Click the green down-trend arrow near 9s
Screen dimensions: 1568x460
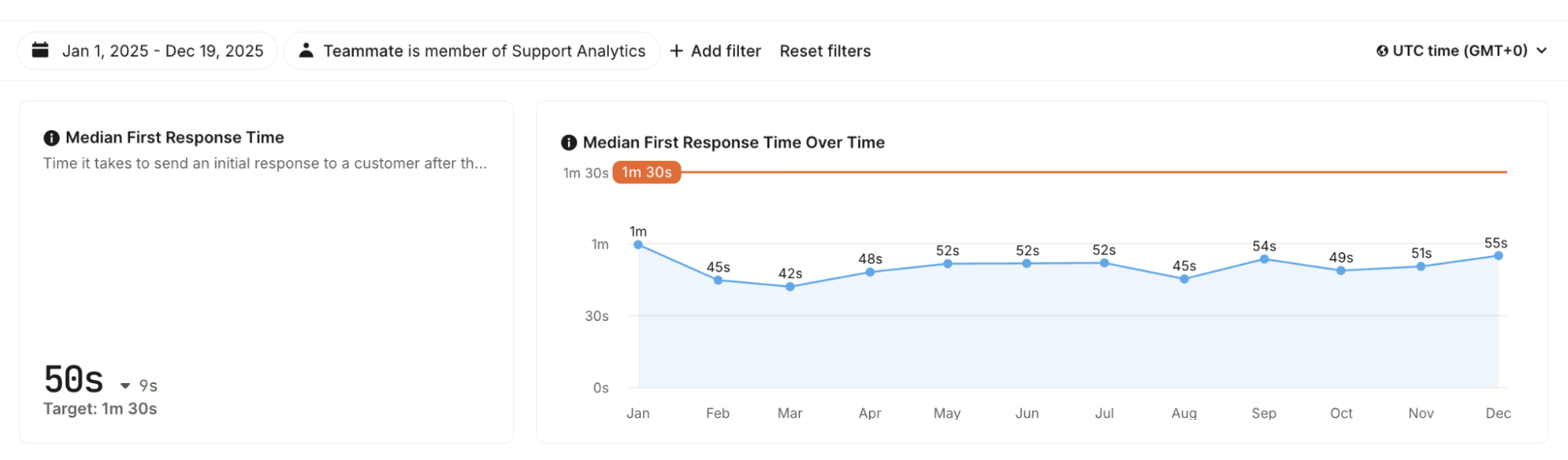coord(125,386)
